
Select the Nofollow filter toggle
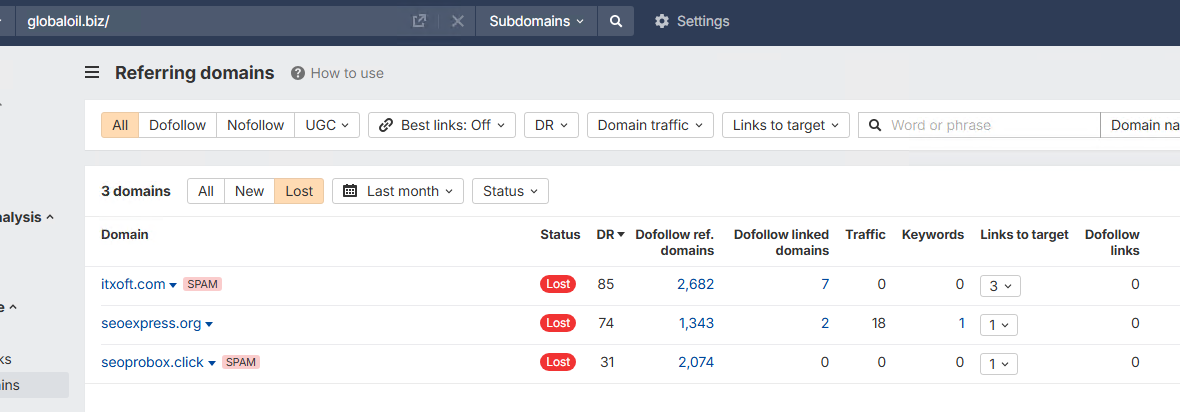pyautogui.click(x=255, y=125)
